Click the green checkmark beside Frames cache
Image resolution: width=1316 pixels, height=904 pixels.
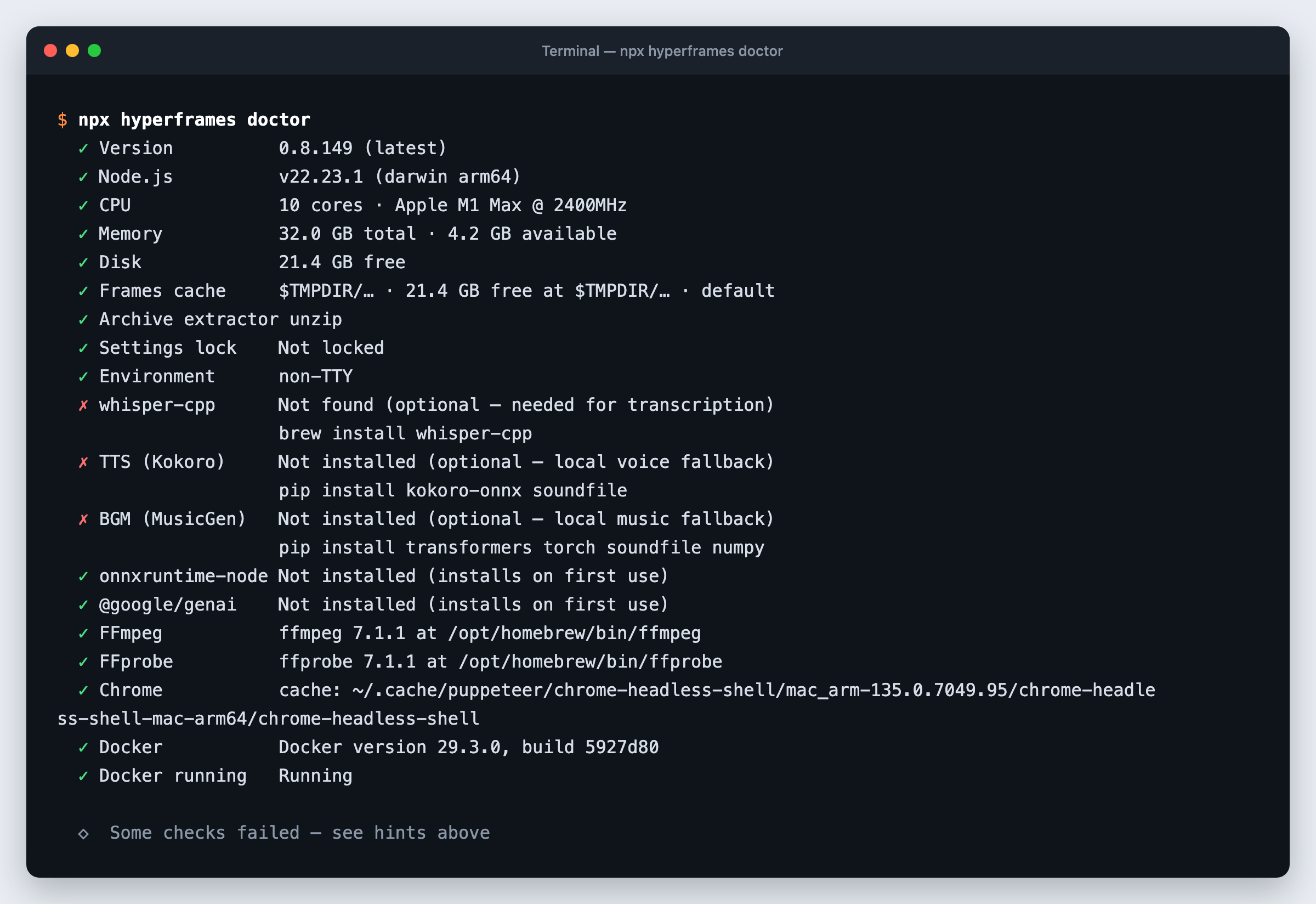(x=83, y=291)
